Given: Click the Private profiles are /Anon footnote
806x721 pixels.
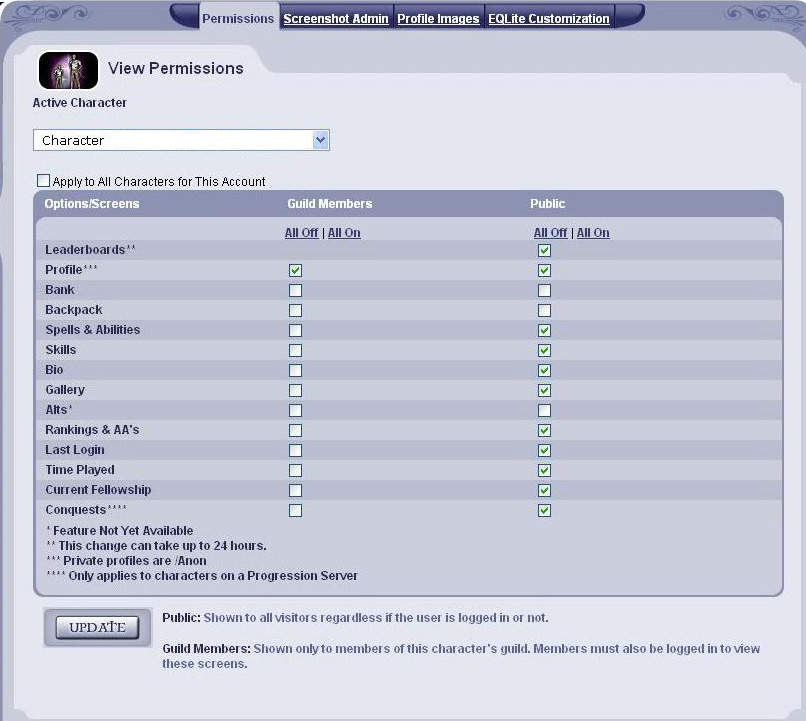Looking at the screenshot, I should point(126,561).
